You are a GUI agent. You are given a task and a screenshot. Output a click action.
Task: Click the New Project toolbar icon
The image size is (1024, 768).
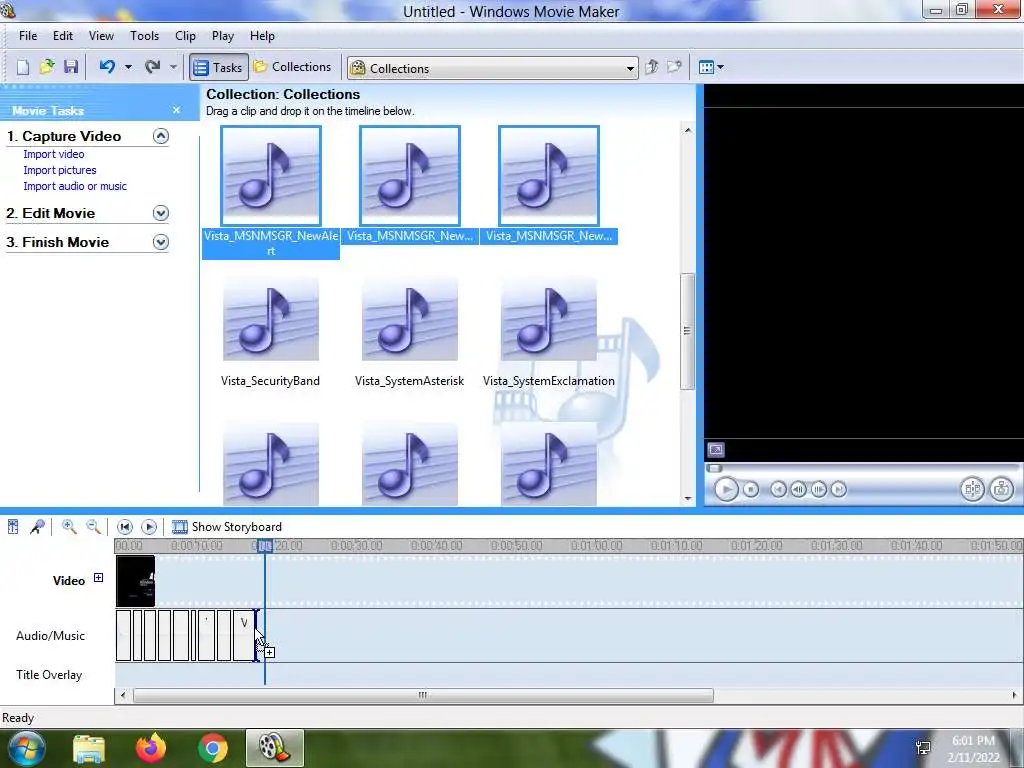tap(23, 67)
